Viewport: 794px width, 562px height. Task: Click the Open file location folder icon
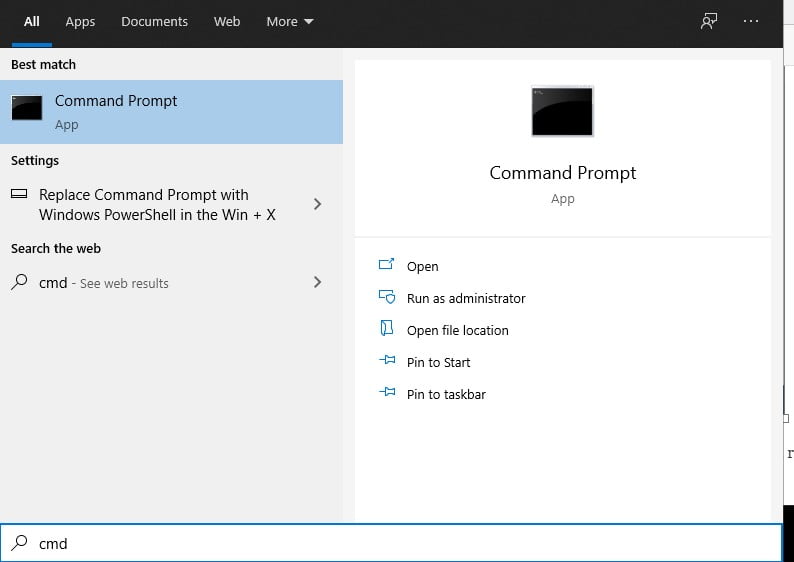pos(386,328)
